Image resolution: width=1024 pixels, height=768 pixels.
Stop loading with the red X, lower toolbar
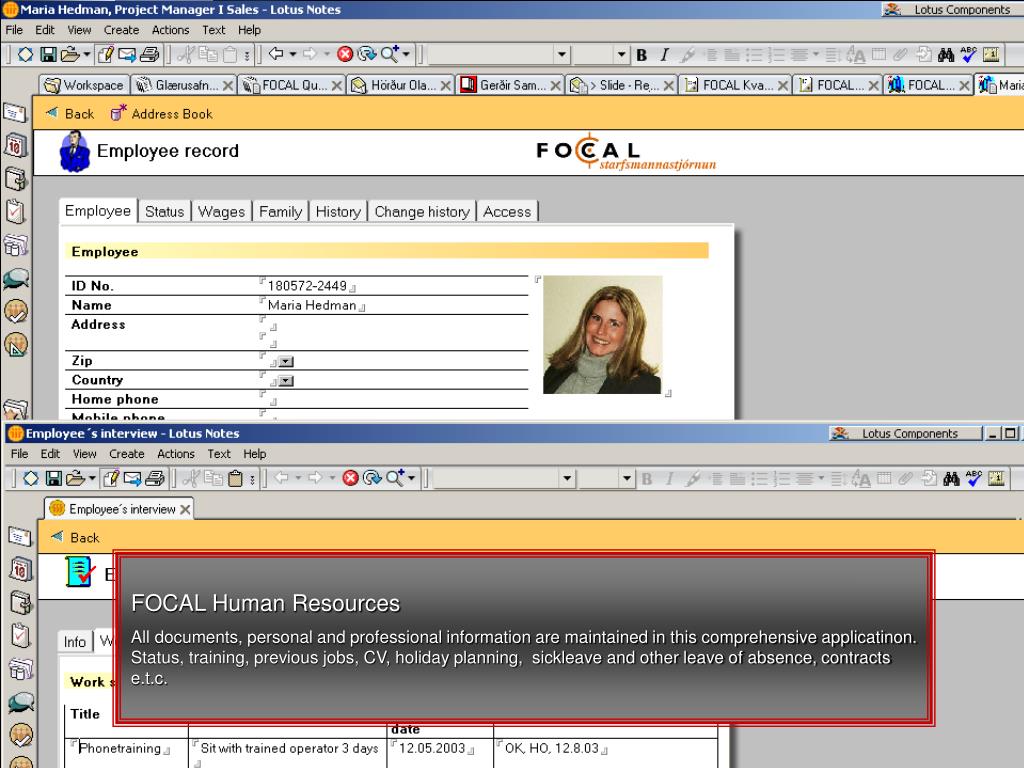coord(351,478)
